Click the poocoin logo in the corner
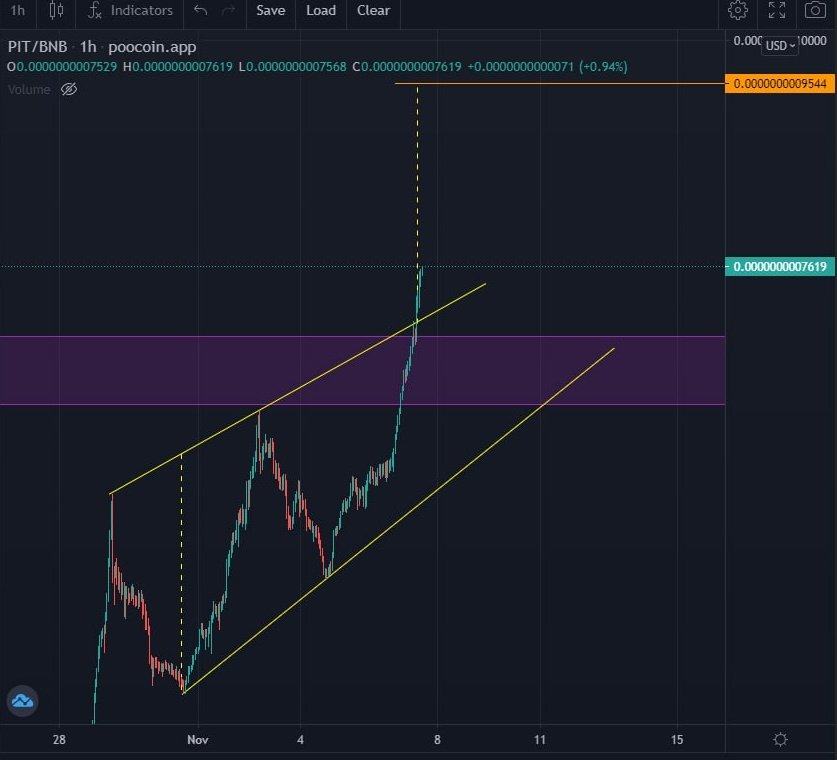 point(22,701)
